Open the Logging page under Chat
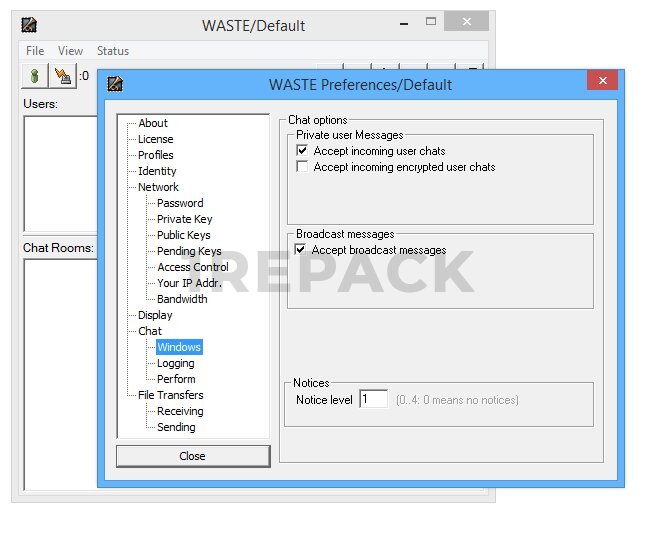Image resolution: width=654 pixels, height=540 pixels. [x=175, y=363]
